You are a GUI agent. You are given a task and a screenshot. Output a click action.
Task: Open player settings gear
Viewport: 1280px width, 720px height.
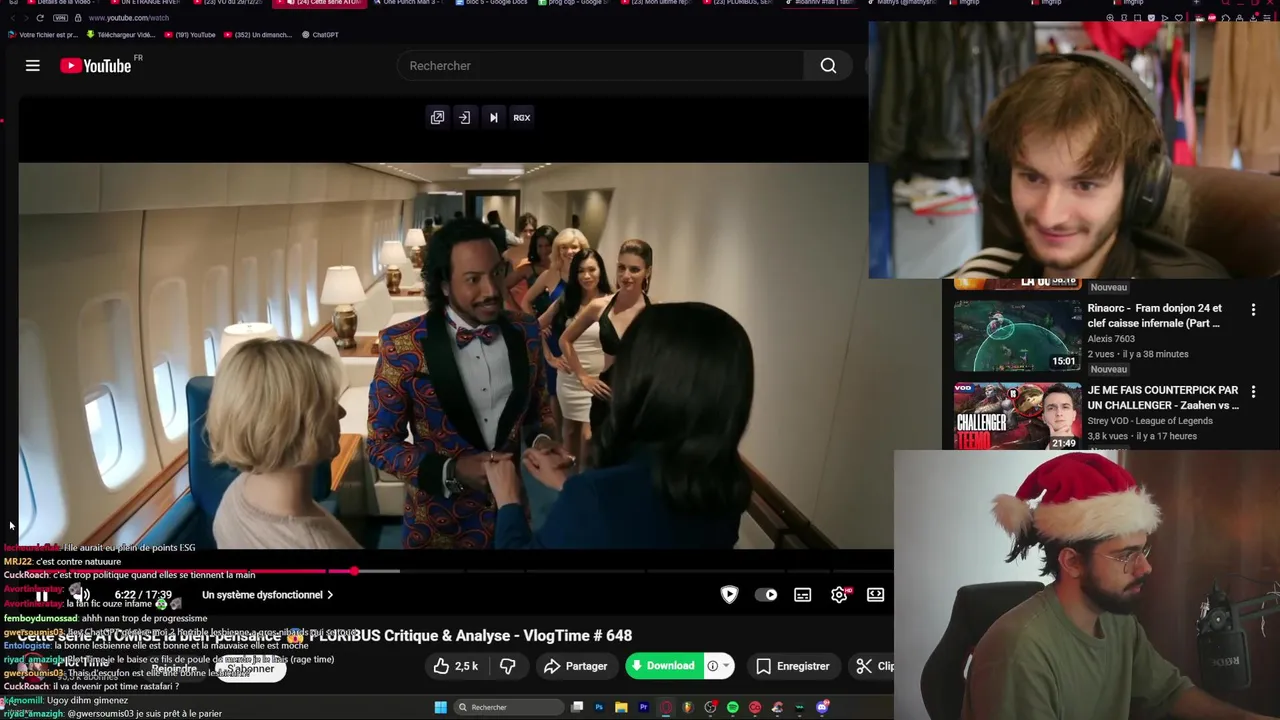(839, 595)
